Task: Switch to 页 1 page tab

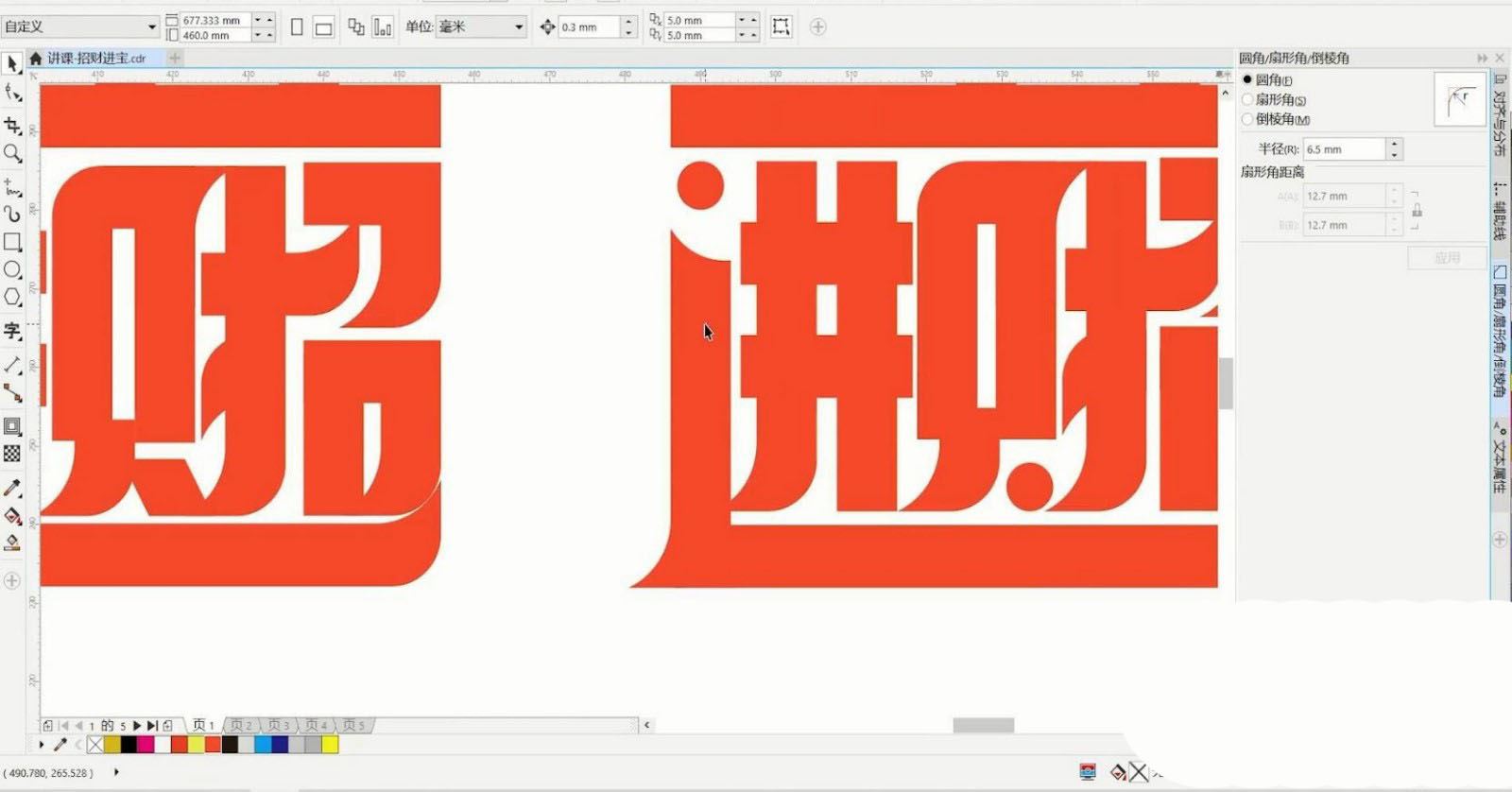Action: pyautogui.click(x=203, y=725)
